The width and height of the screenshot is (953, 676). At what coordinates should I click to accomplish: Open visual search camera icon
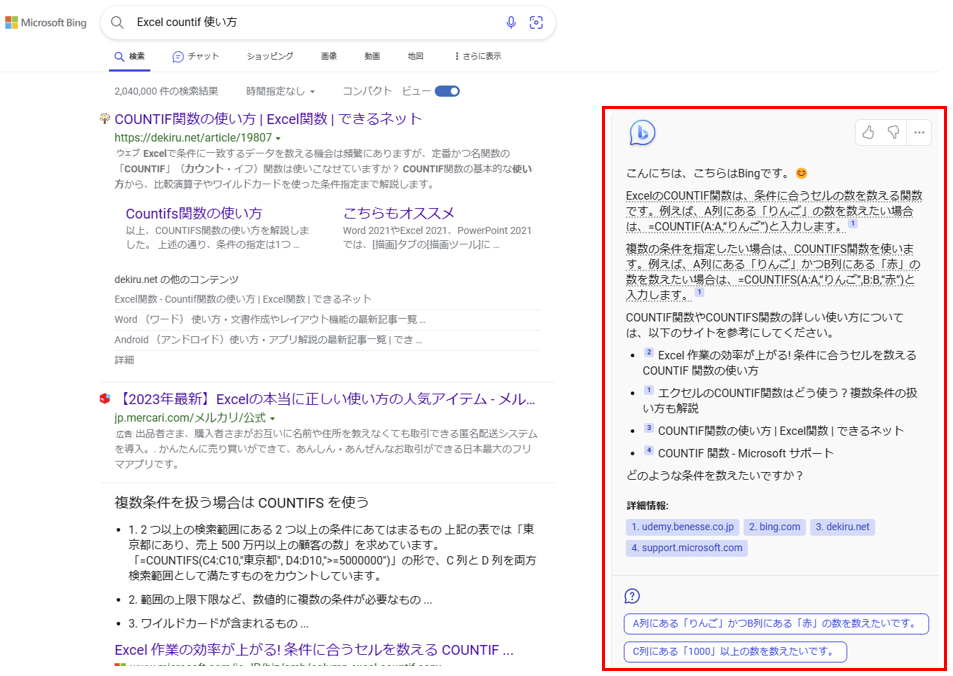pos(536,22)
